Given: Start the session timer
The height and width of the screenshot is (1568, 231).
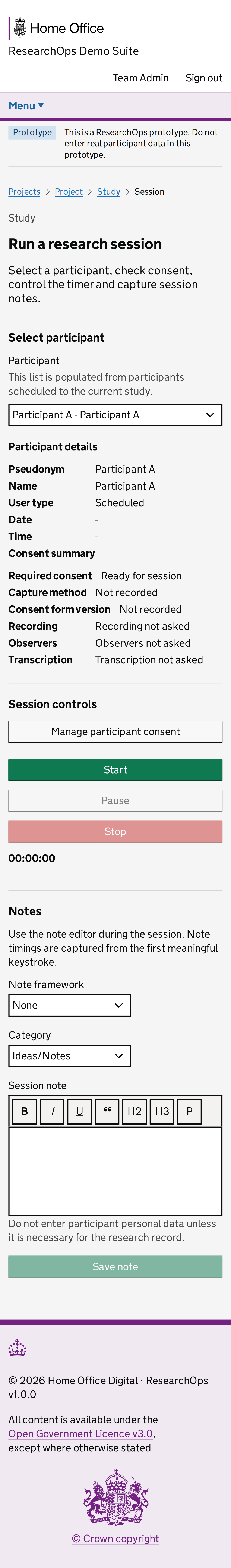Looking at the screenshot, I should (x=115, y=770).
